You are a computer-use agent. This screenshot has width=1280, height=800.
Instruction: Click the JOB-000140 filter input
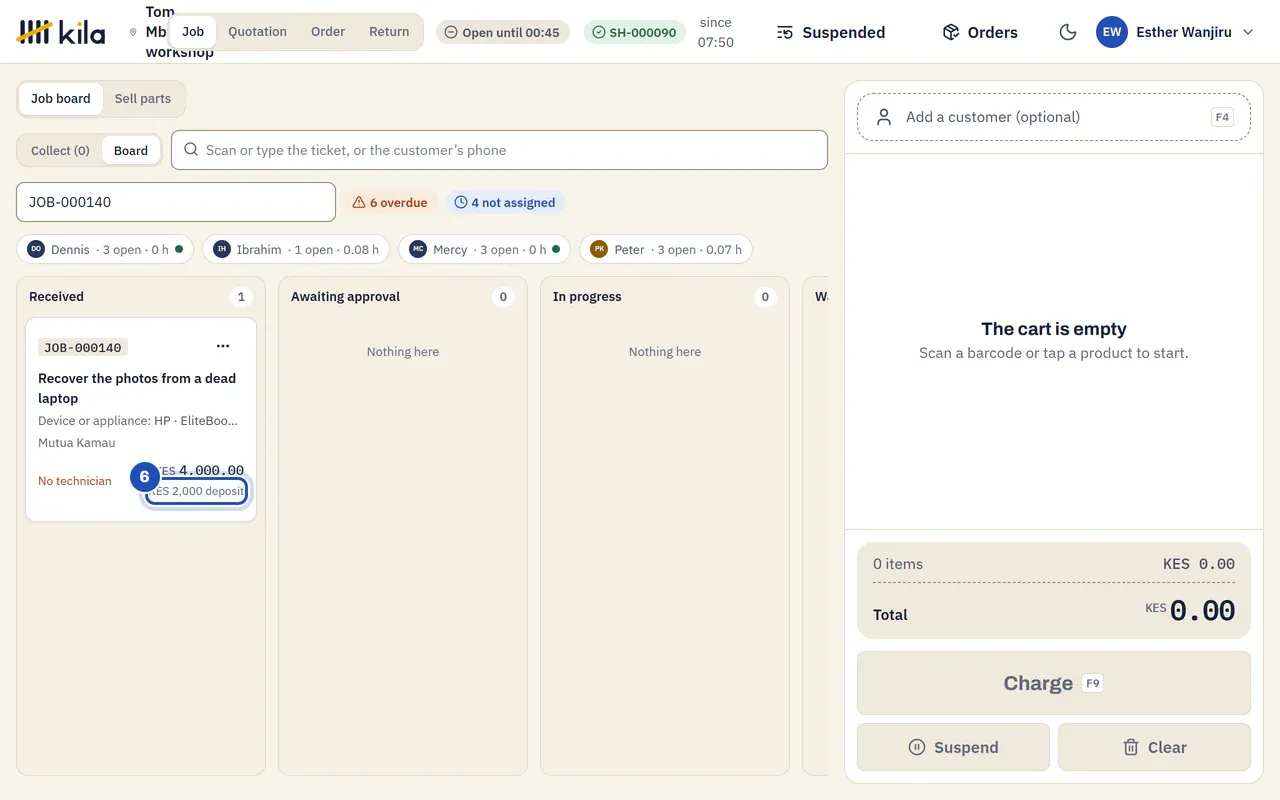tap(176, 202)
